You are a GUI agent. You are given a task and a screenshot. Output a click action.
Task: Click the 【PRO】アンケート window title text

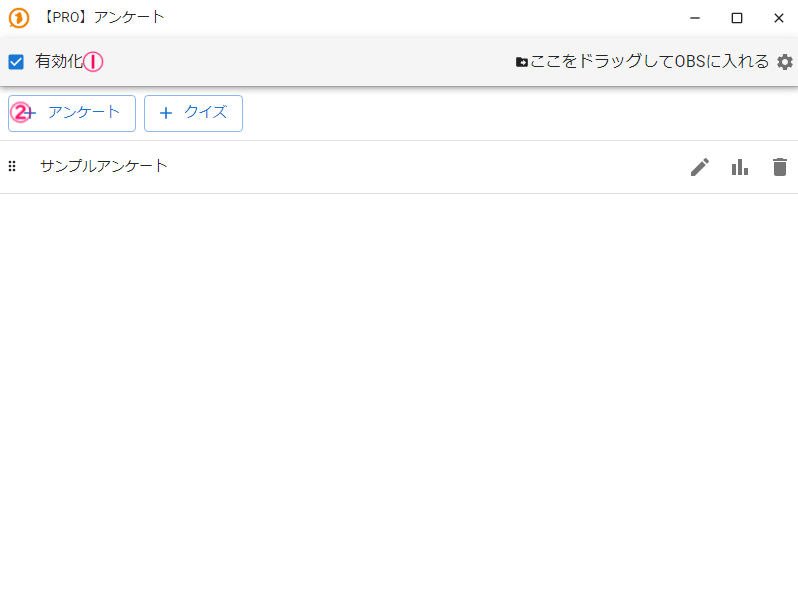[x=103, y=18]
